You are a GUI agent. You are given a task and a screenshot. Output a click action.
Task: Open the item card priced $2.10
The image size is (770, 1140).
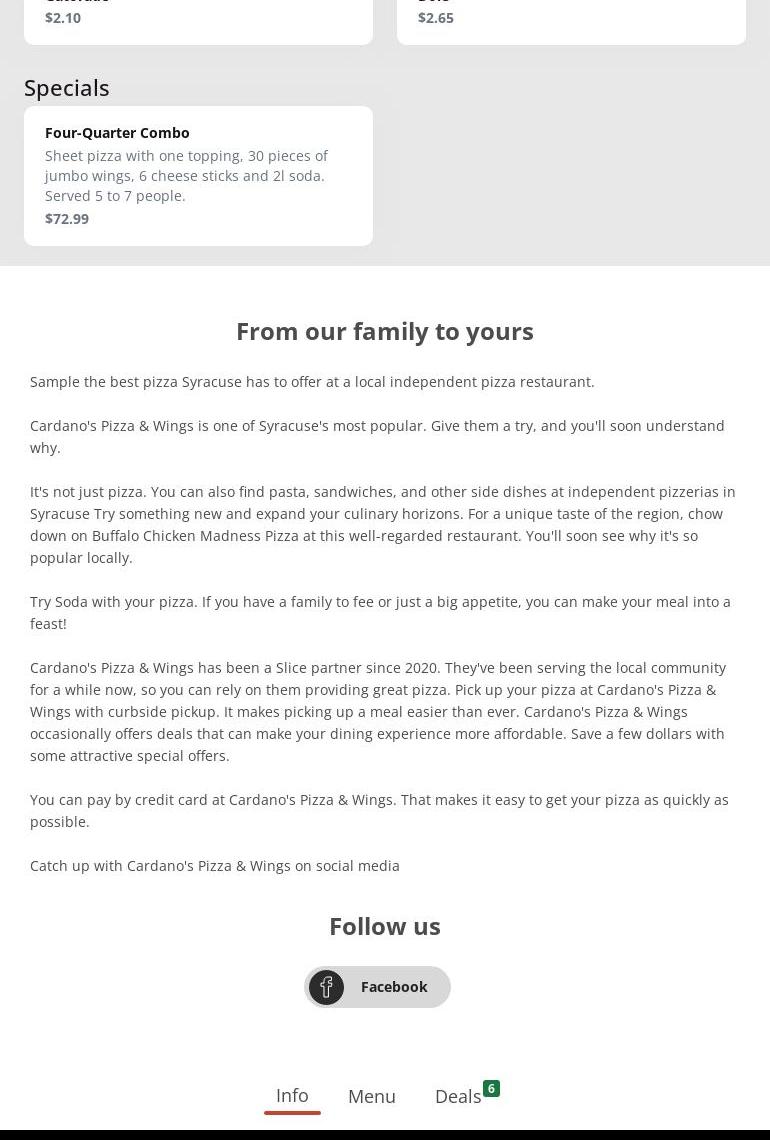(x=198, y=20)
